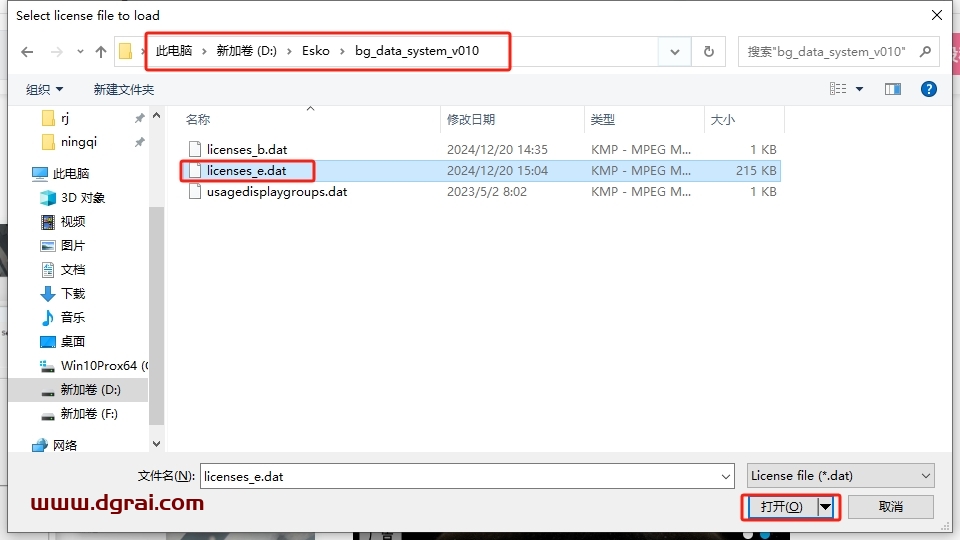Open help with the question mark icon

928,89
